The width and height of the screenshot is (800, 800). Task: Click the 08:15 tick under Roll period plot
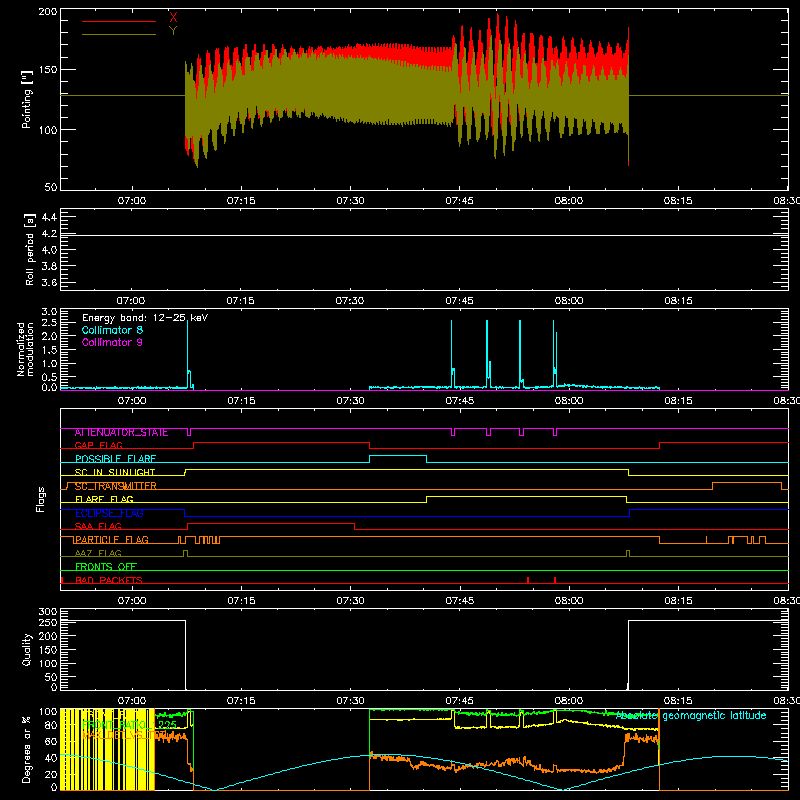coord(678,301)
